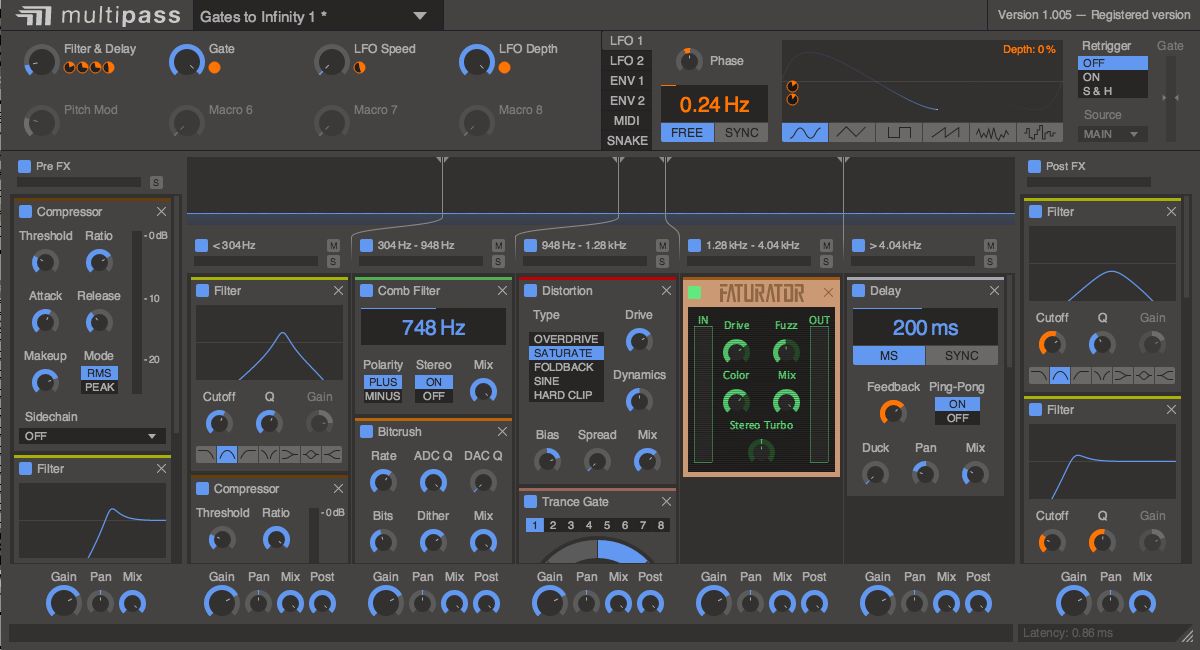Toggle the Pre FX section on/off
Viewport: 1200px width, 650px height.
[24, 166]
